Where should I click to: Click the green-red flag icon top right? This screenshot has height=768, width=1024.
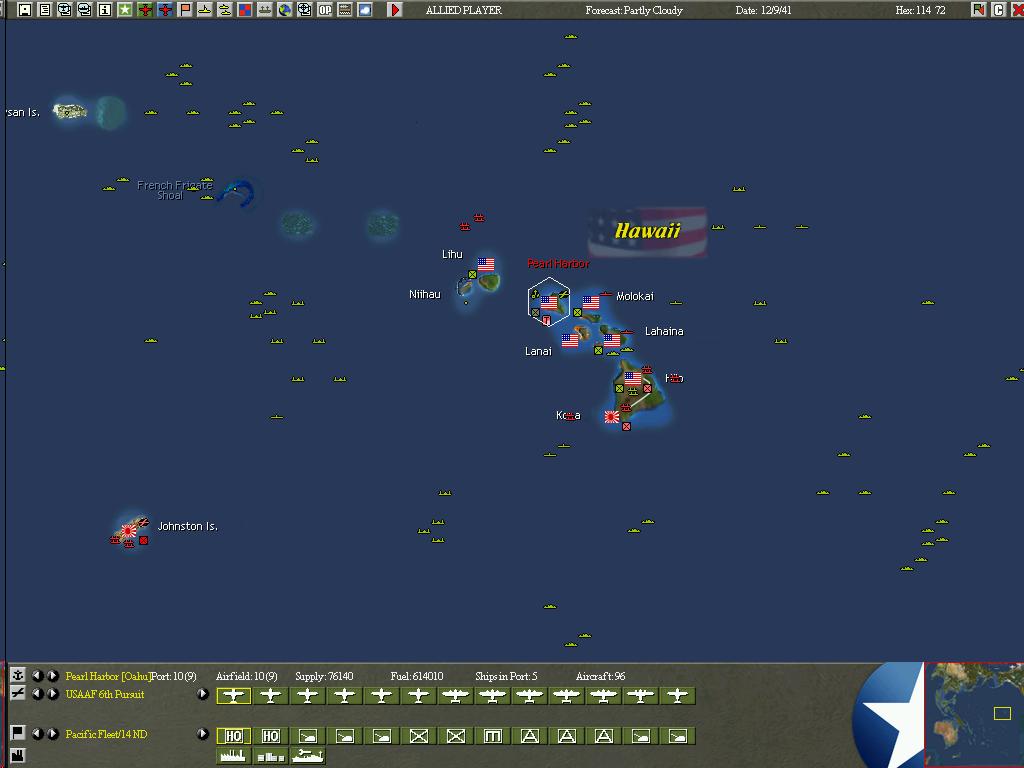[x=978, y=10]
